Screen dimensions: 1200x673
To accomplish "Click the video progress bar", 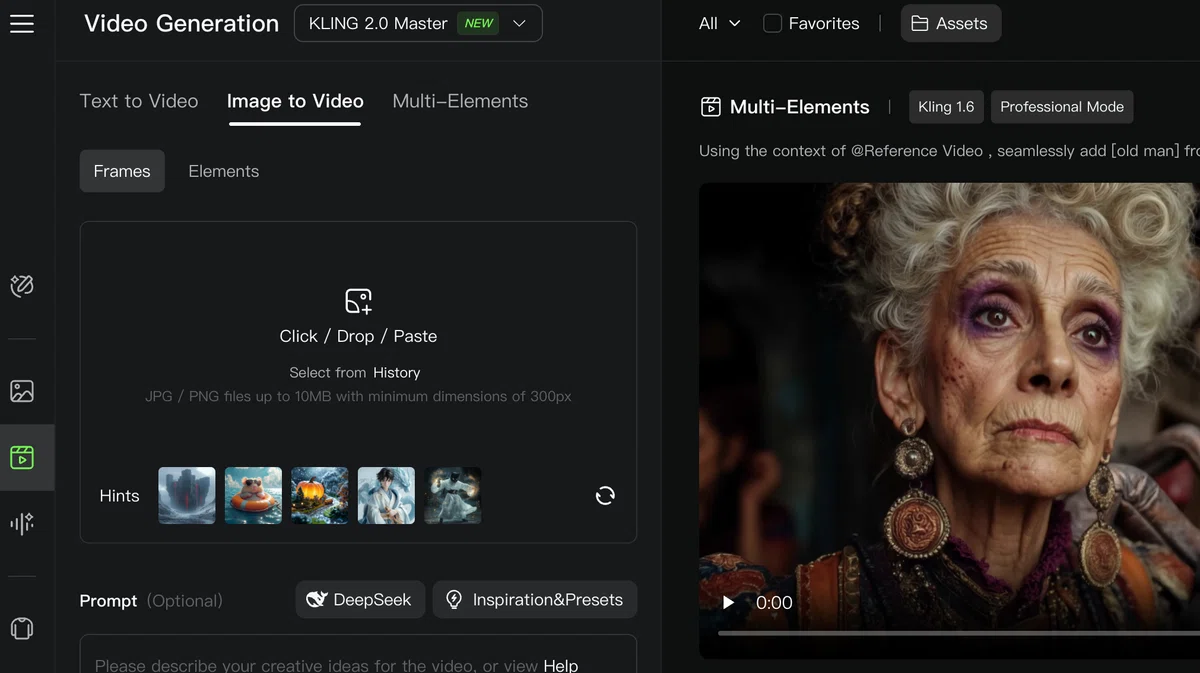I will click(958, 633).
